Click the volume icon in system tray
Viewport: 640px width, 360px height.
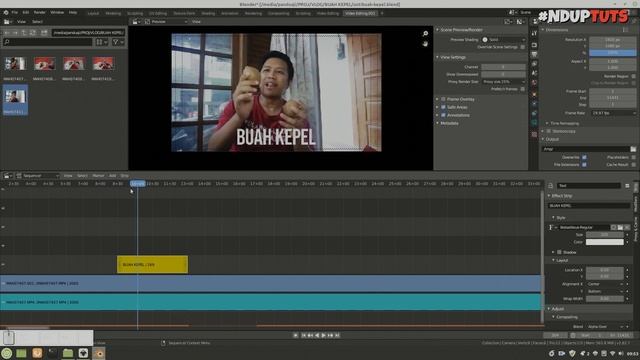click(x=621, y=353)
